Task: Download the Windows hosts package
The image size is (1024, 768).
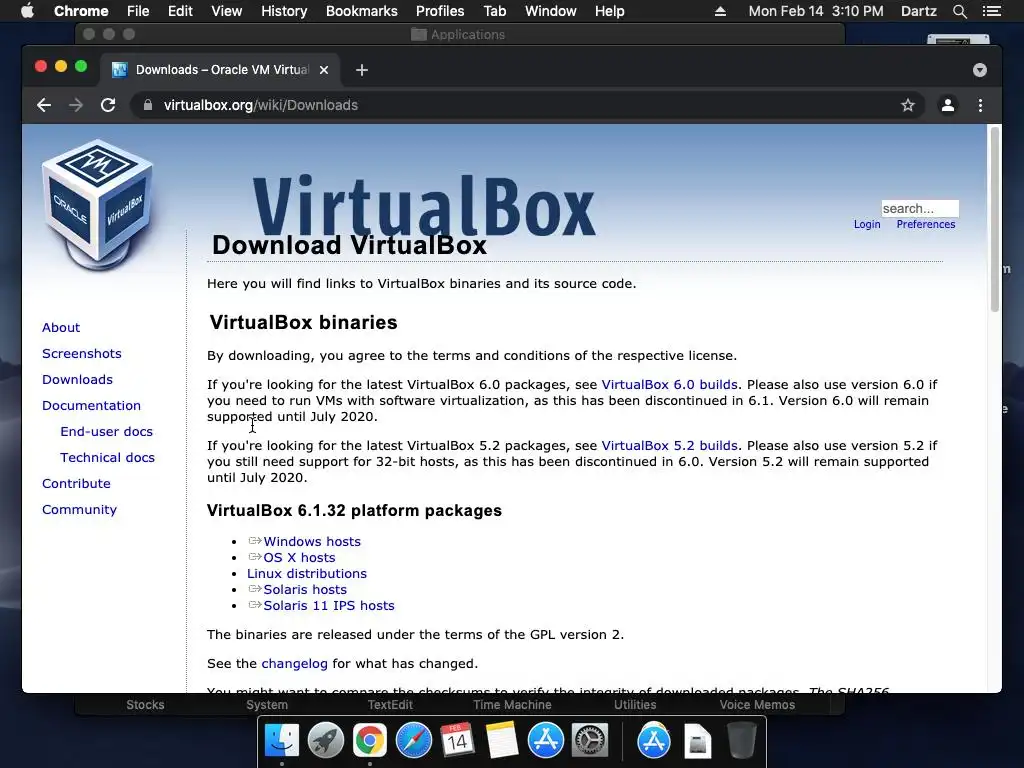Action: (312, 541)
